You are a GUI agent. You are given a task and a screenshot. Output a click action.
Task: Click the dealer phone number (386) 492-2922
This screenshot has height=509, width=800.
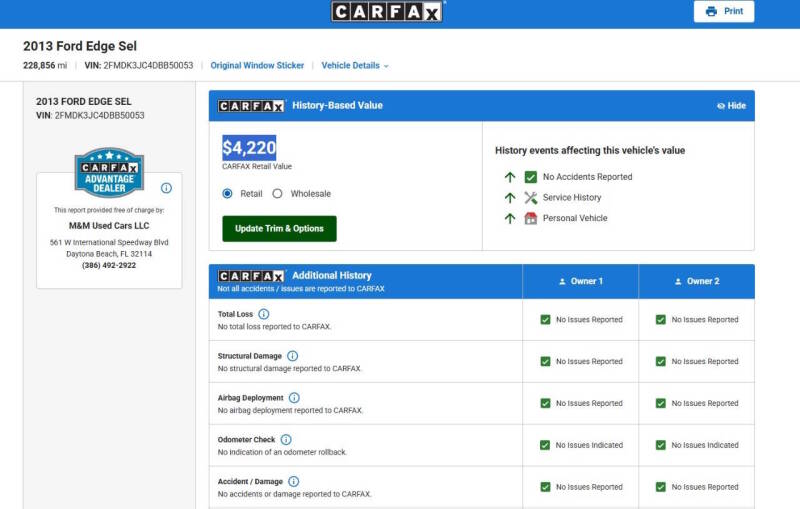(109, 265)
